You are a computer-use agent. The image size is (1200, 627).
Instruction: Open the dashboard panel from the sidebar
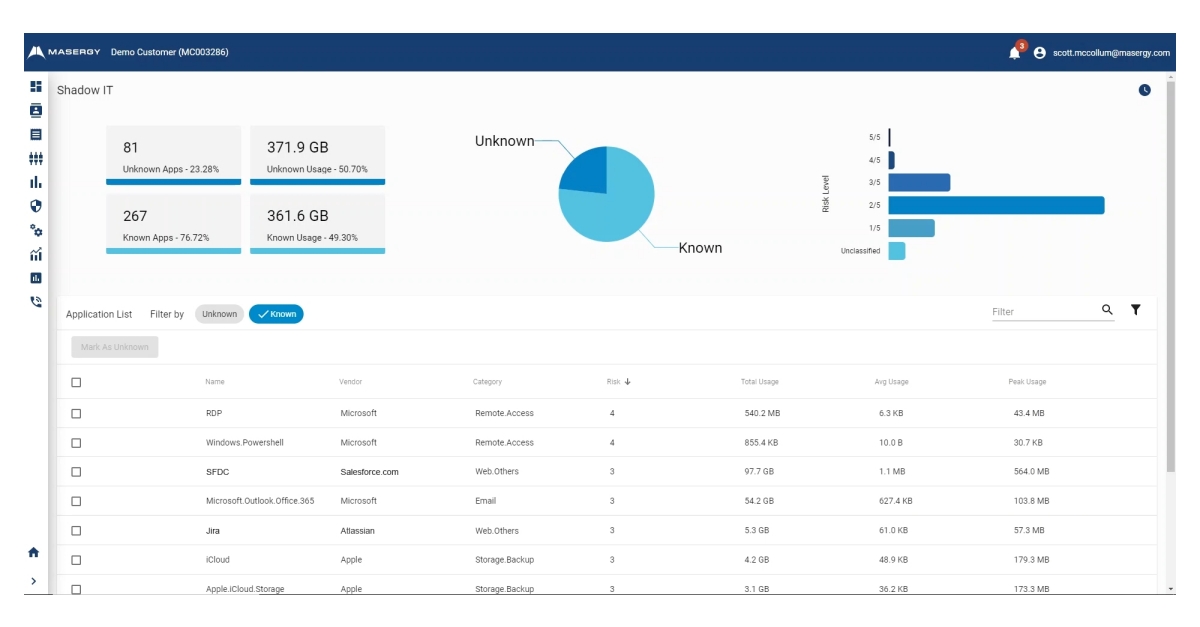click(37, 86)
